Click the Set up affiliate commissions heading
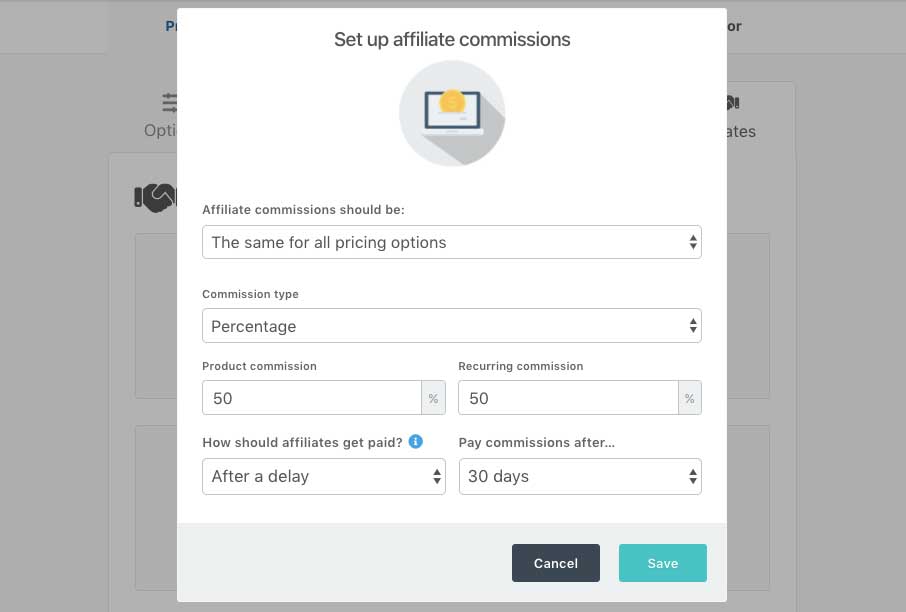Viewport: 906px width, 612px height. 452,39
